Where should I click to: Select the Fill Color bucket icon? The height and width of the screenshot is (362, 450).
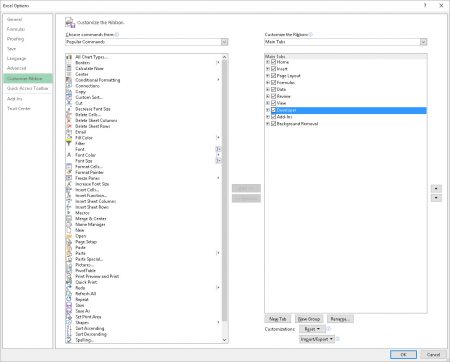point(69,138)
